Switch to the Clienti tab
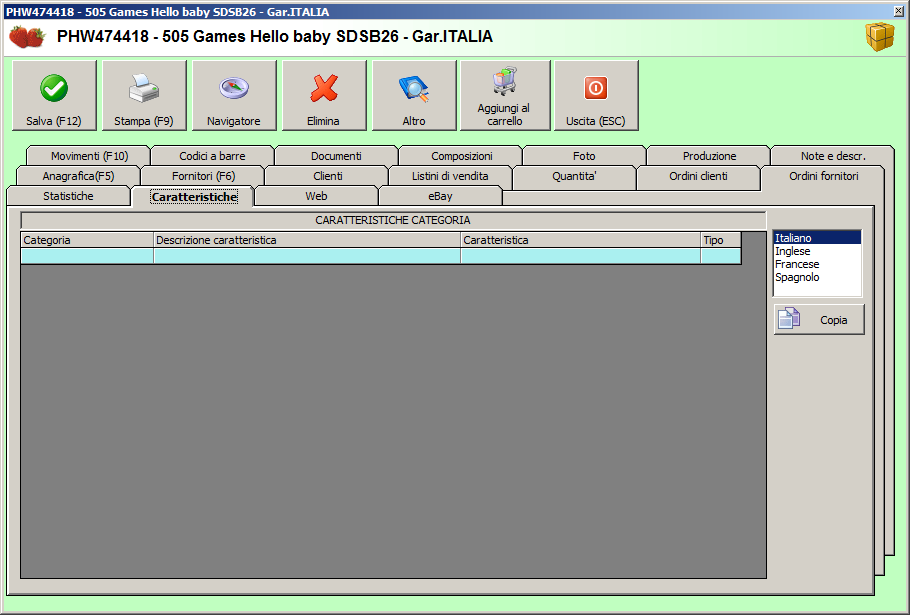Screen dimensions: 910x615 click(327, 176)
